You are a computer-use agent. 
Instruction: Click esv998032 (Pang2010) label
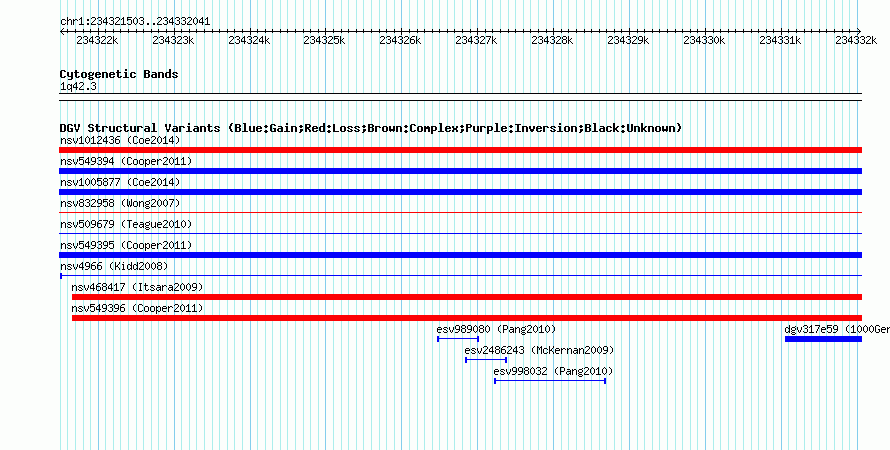tap(553, 371)
